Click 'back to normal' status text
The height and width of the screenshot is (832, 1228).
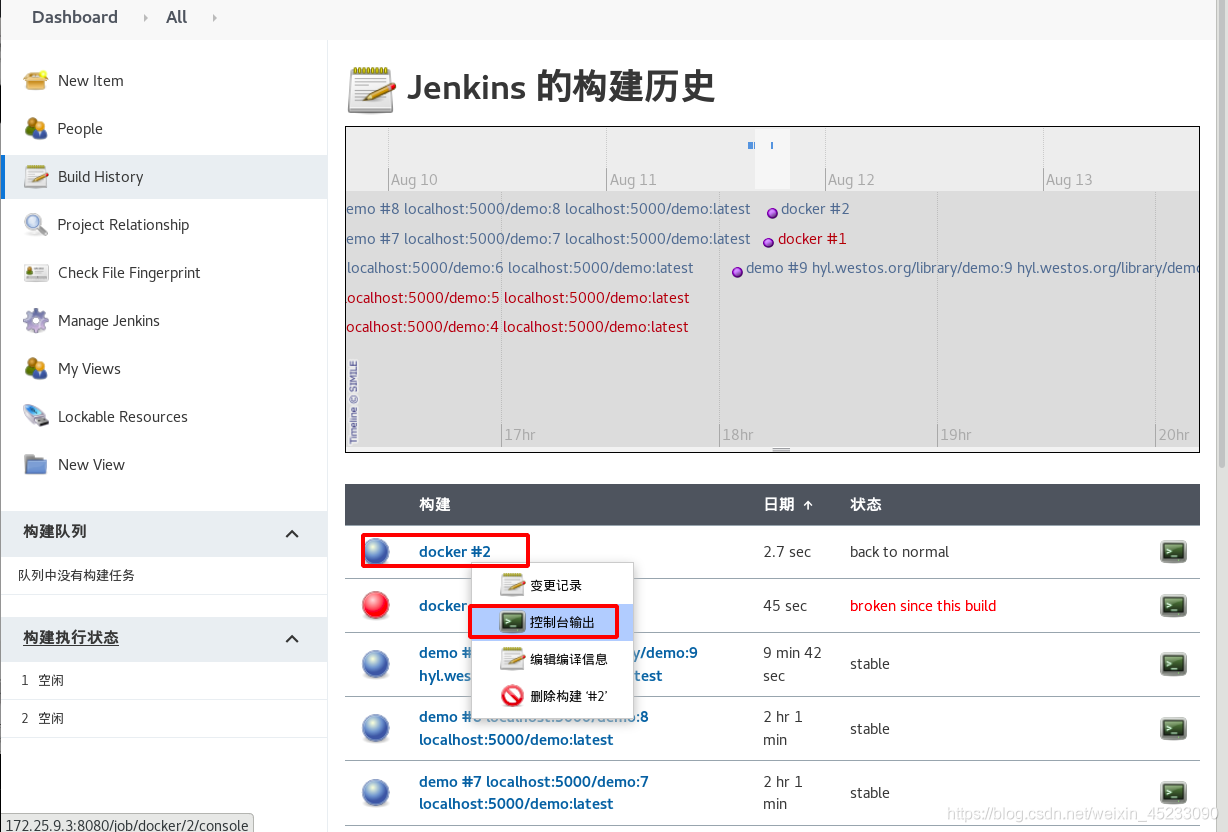click(x=899, y=552)
